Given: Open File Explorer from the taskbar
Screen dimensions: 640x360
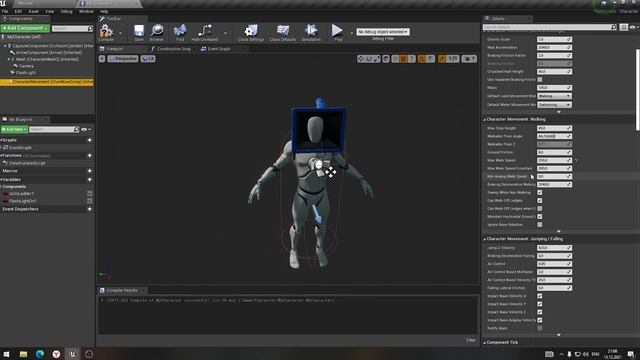Looking at the screenshot, I should [x=23, y=354].
